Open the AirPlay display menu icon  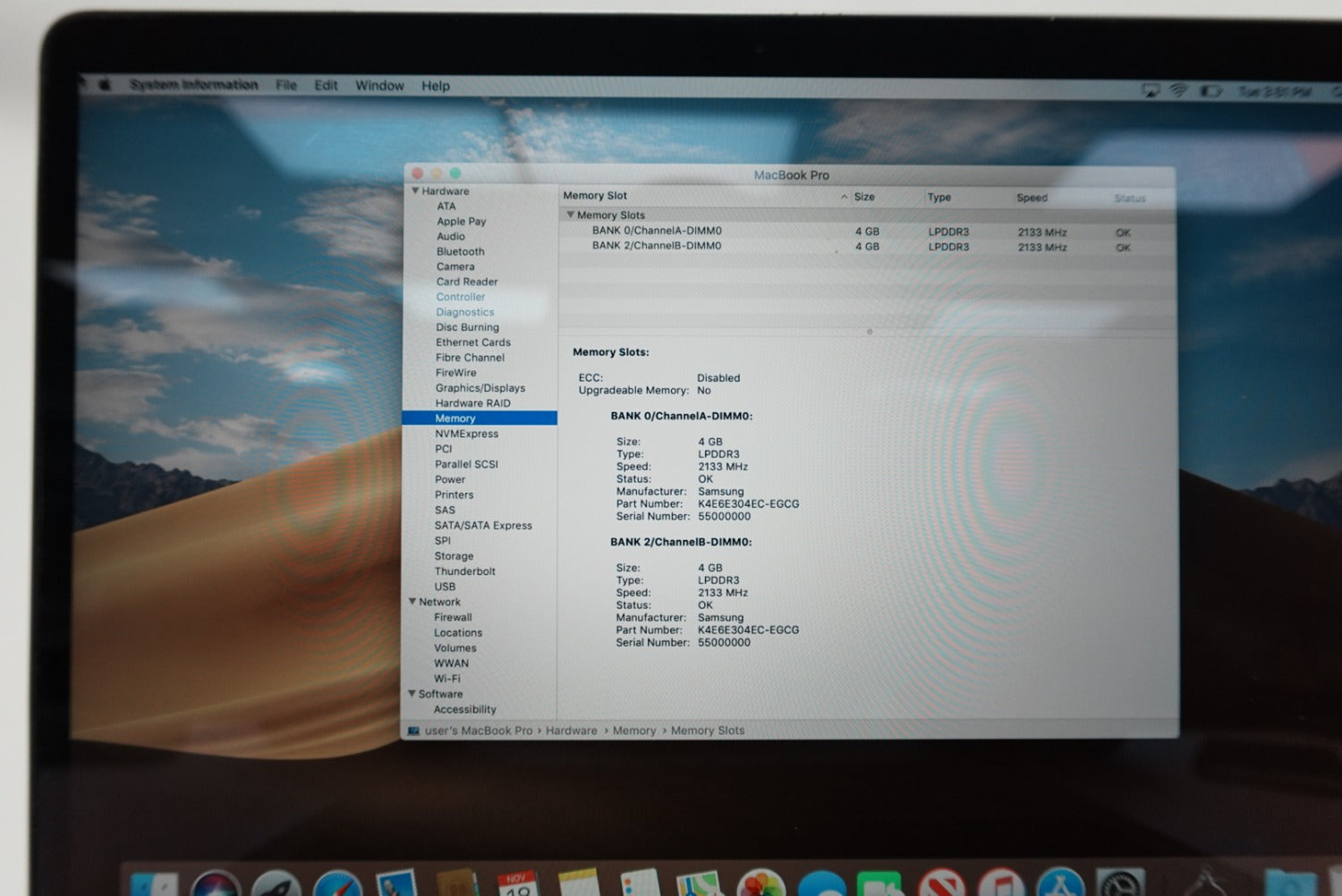[x=1151, y=90]
